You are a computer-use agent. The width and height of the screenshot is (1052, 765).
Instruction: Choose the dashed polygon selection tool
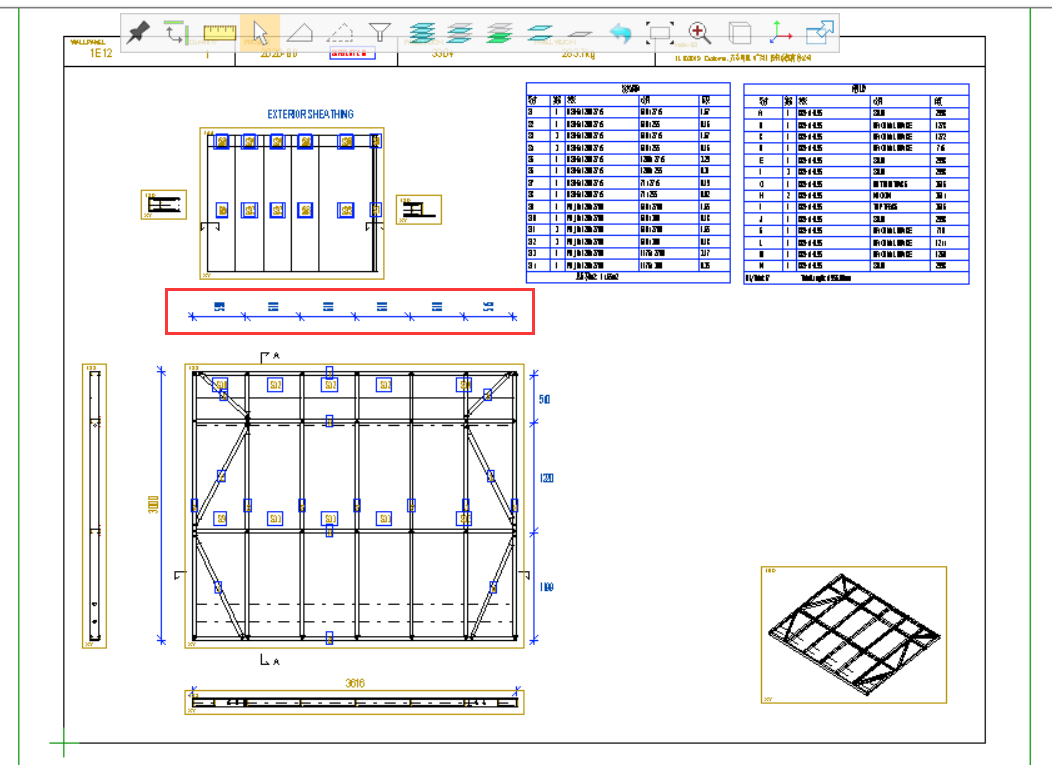pyautogui.click(x=340, y=32)
